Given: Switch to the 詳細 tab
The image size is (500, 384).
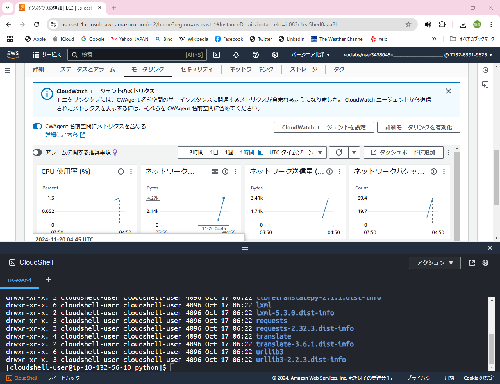Looking at the screenshot, I should [x=38, y=70].
